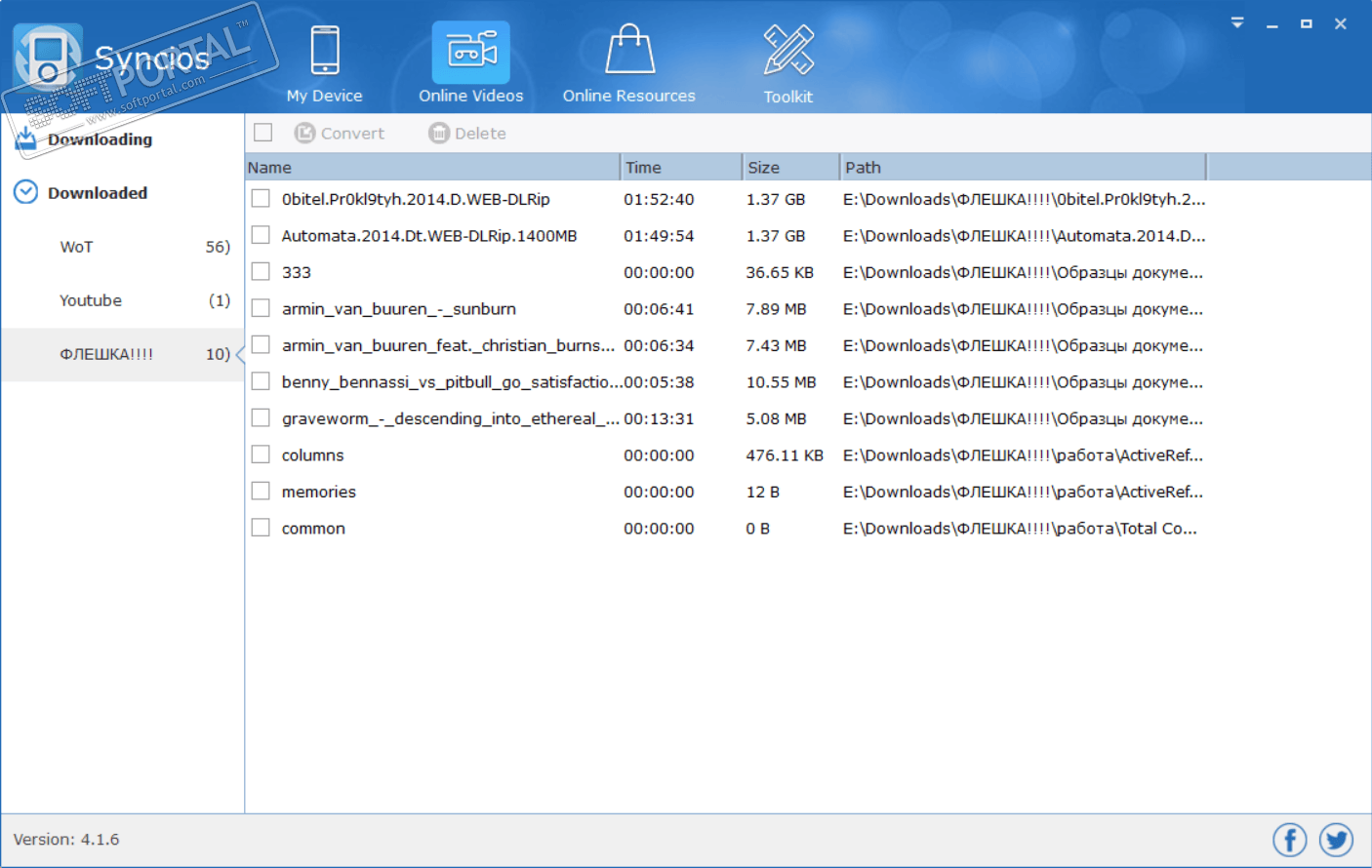Click the 36.65 KB size cell

[x=780, y=273]
